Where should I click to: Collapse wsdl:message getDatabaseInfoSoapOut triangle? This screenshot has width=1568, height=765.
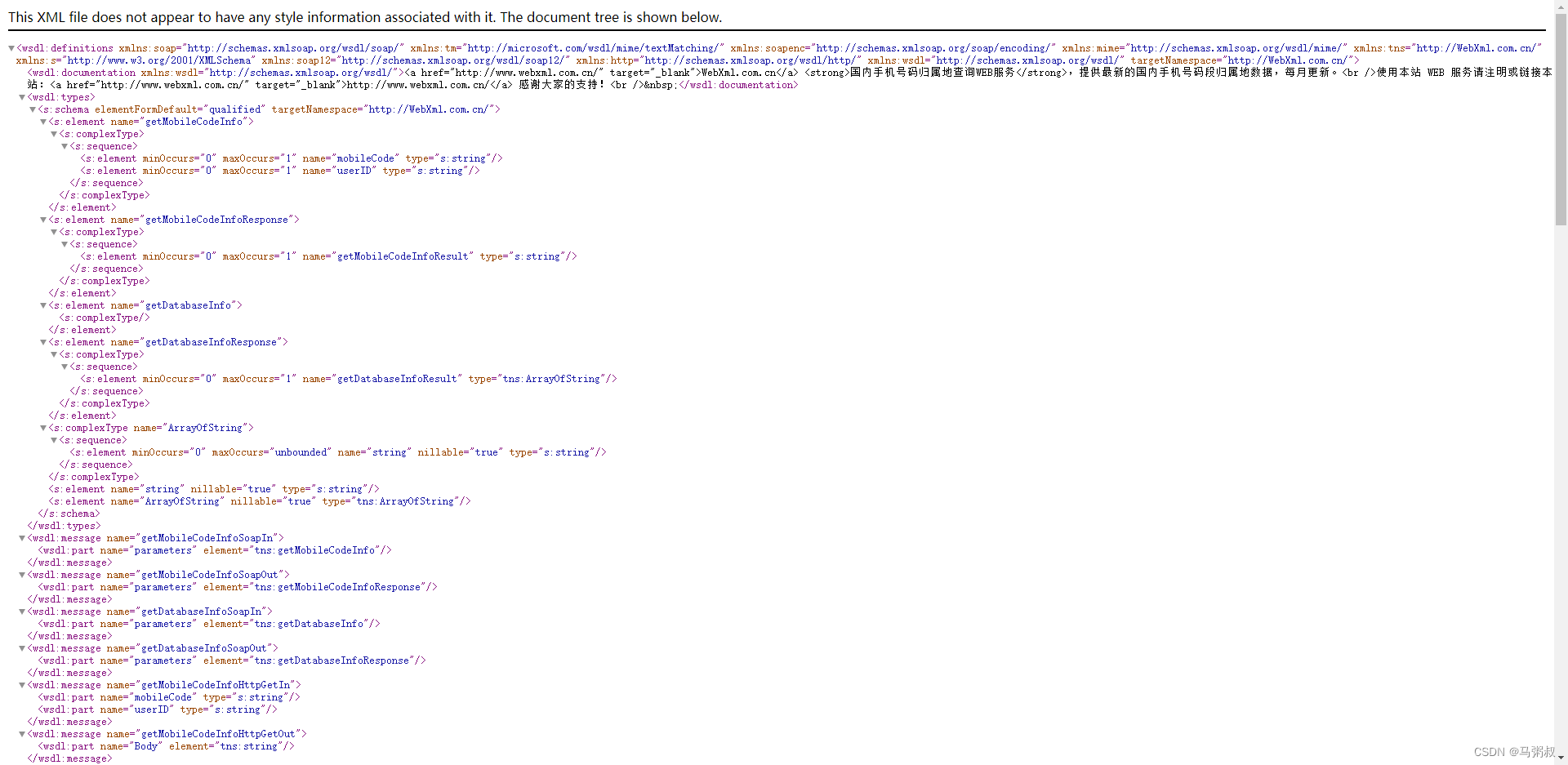(x=22, y=648)
